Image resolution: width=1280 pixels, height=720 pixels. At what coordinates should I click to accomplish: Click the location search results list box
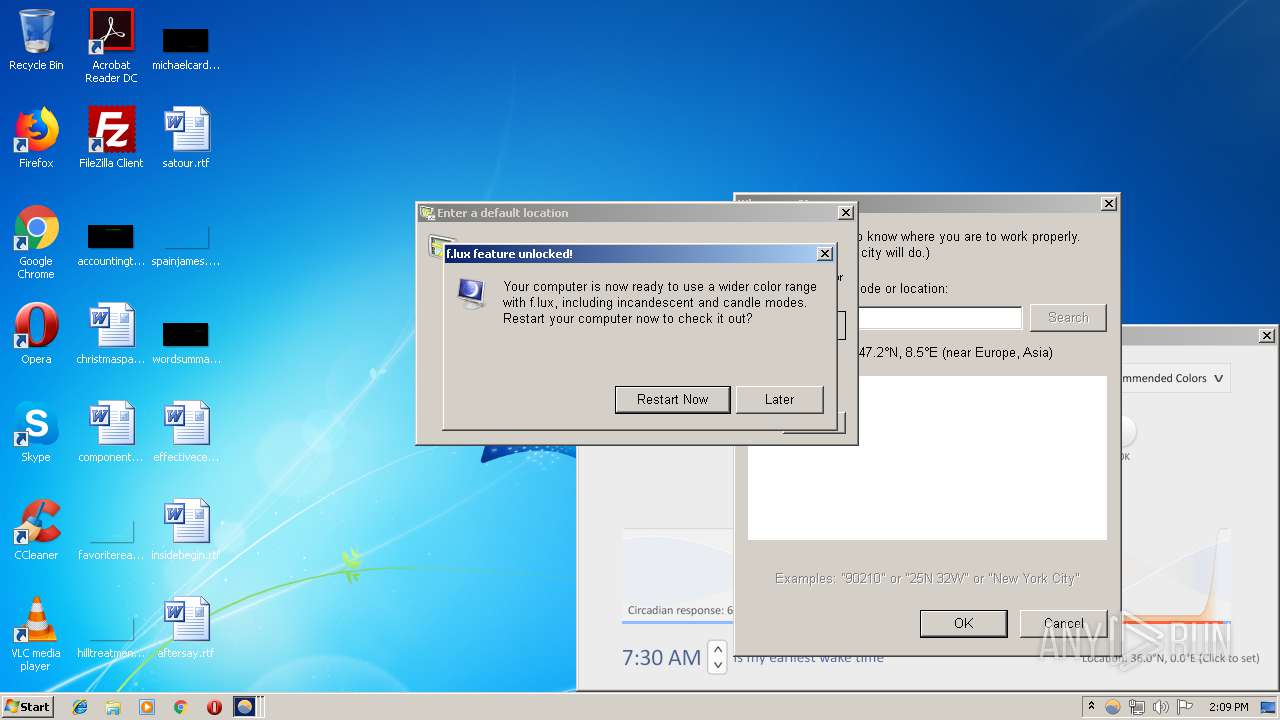[927, 458]
